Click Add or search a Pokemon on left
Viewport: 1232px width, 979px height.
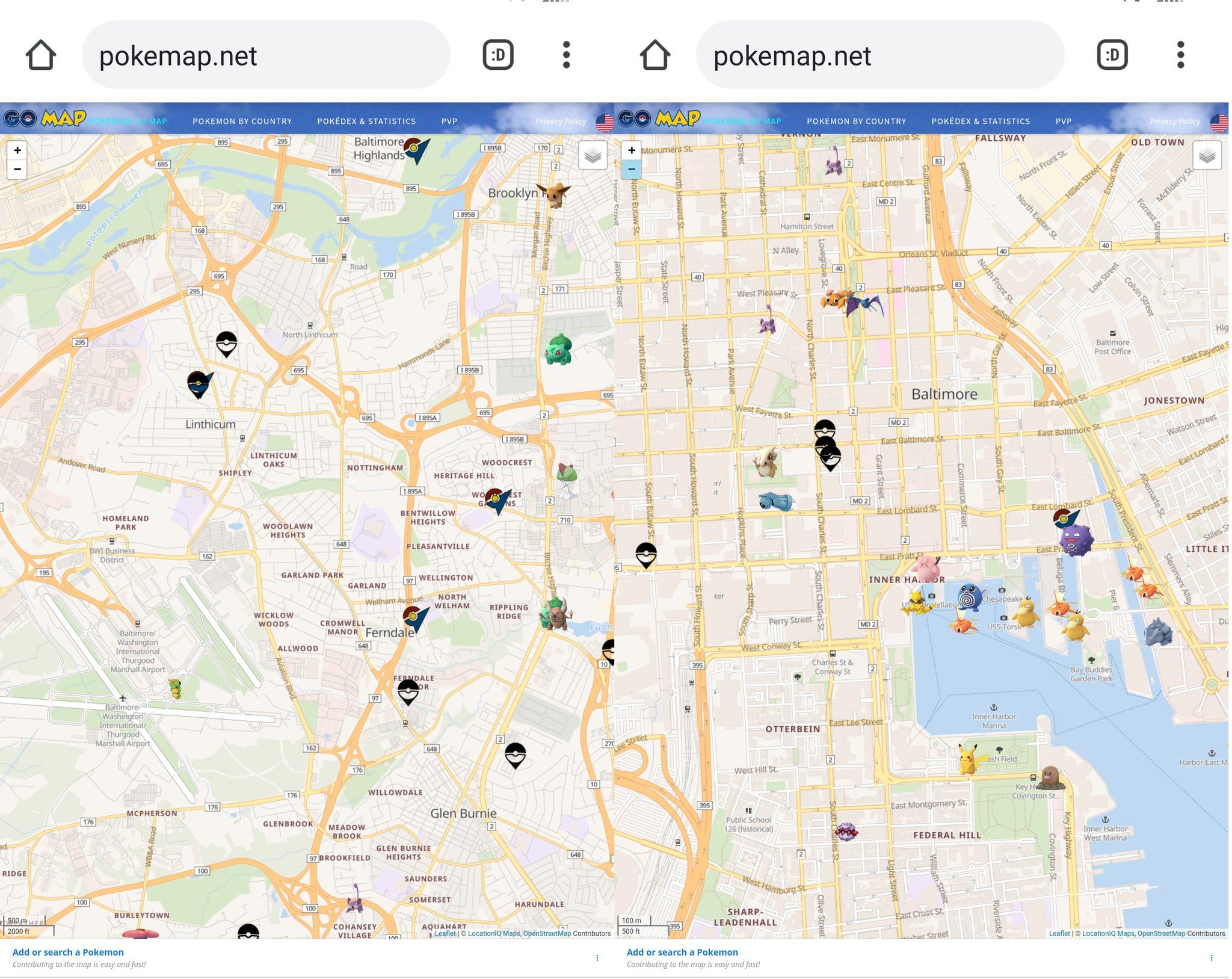(x=68, y=952)
